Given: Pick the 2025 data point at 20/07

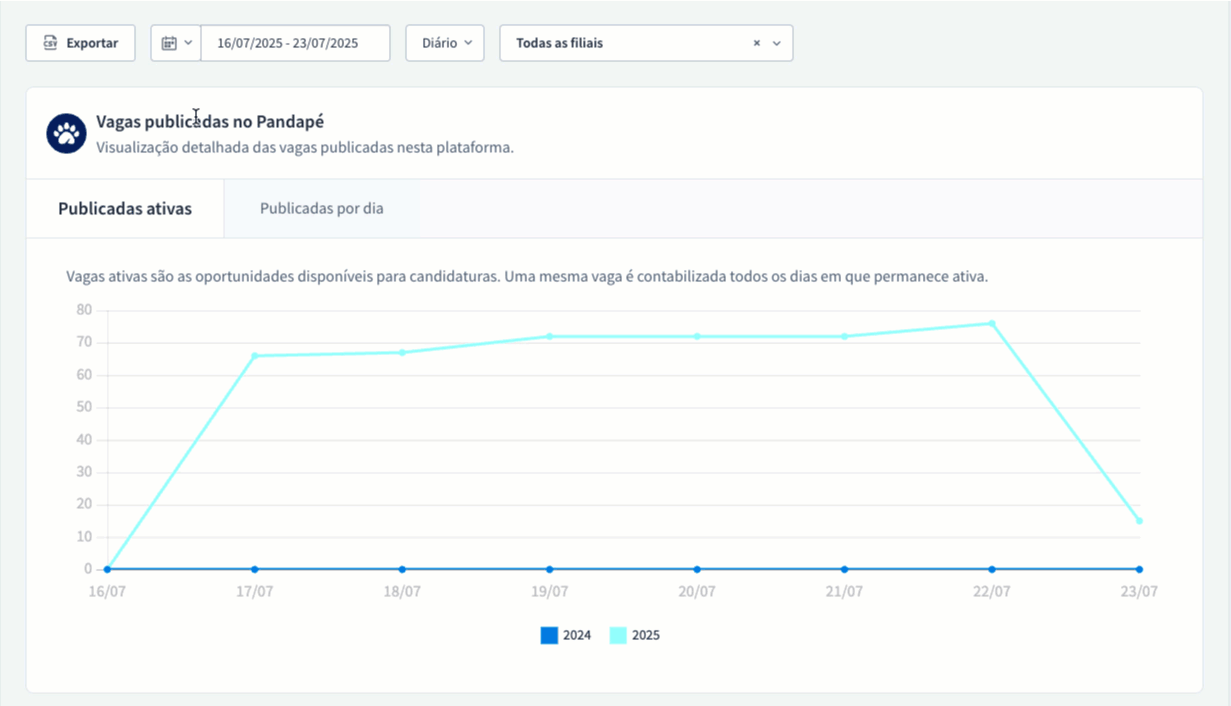Looking at the screenshot, I should [697, 336].
